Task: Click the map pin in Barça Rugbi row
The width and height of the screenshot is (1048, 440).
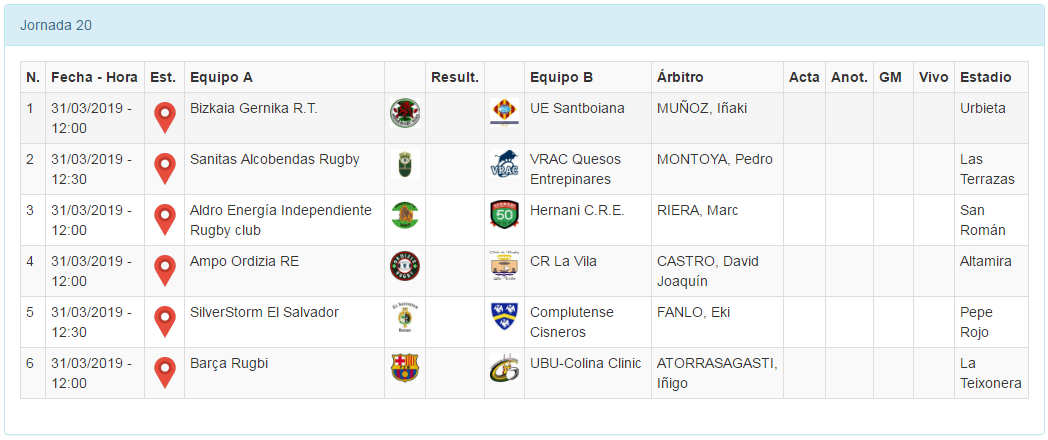Action: (165, 373)
